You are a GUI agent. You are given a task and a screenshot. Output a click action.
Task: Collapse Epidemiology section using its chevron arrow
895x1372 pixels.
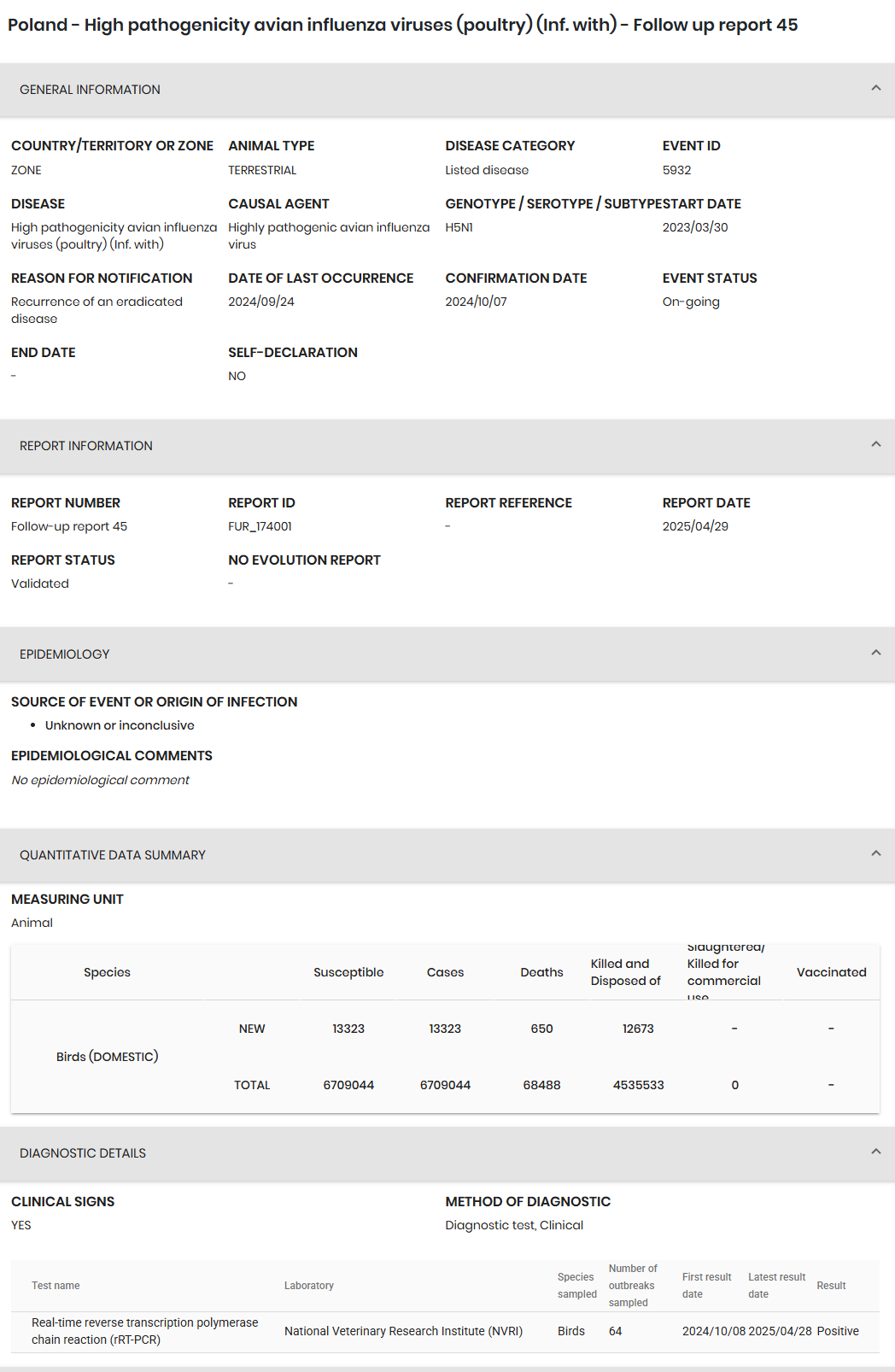pos(875,653)
